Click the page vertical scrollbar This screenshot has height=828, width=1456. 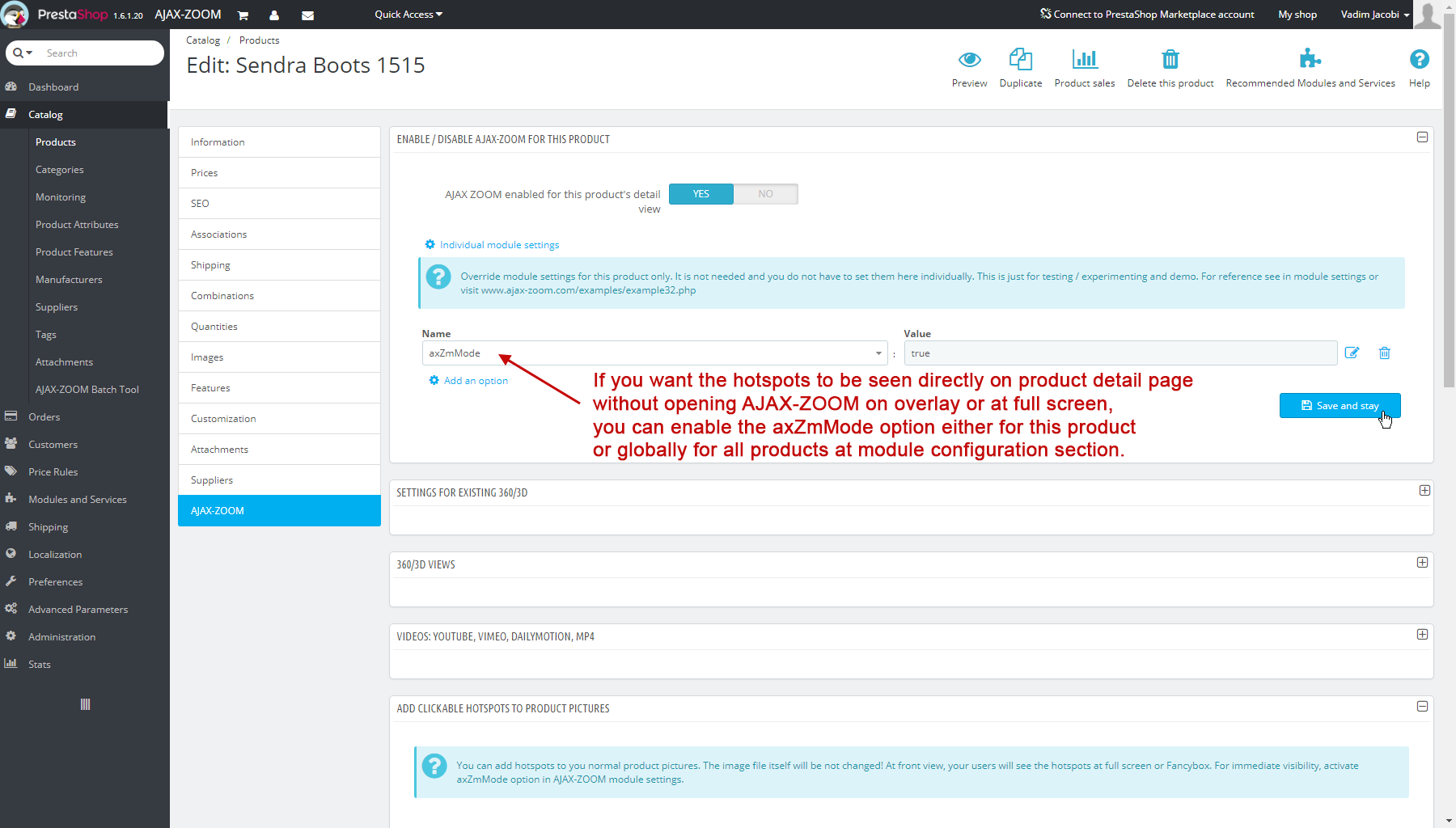coord(1449,201)
